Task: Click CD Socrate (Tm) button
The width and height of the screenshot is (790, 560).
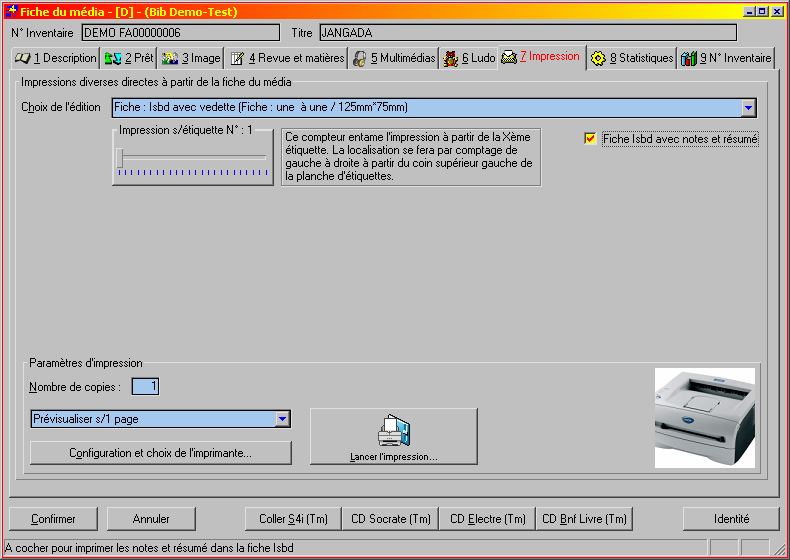Action: point(390,519)
